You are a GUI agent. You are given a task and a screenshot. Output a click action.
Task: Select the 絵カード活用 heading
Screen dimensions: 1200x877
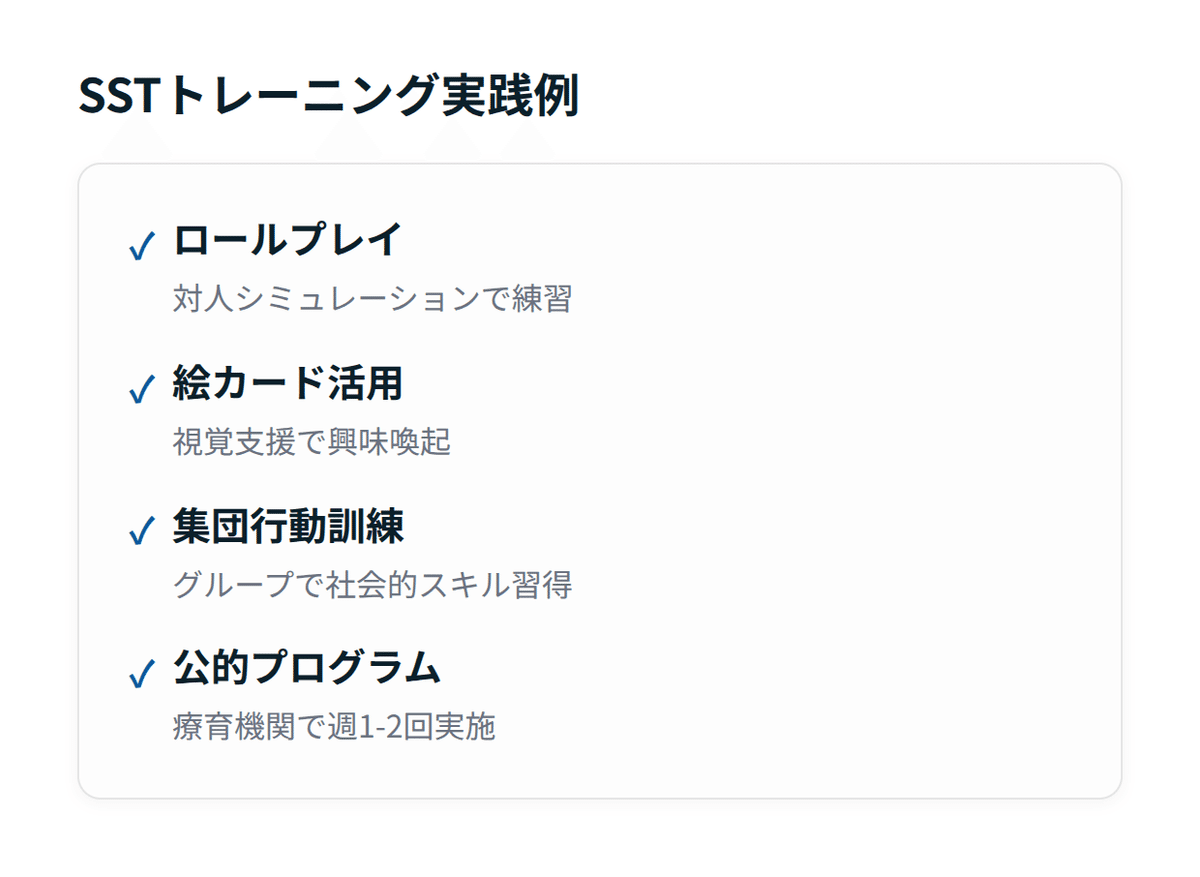[287, 383]
